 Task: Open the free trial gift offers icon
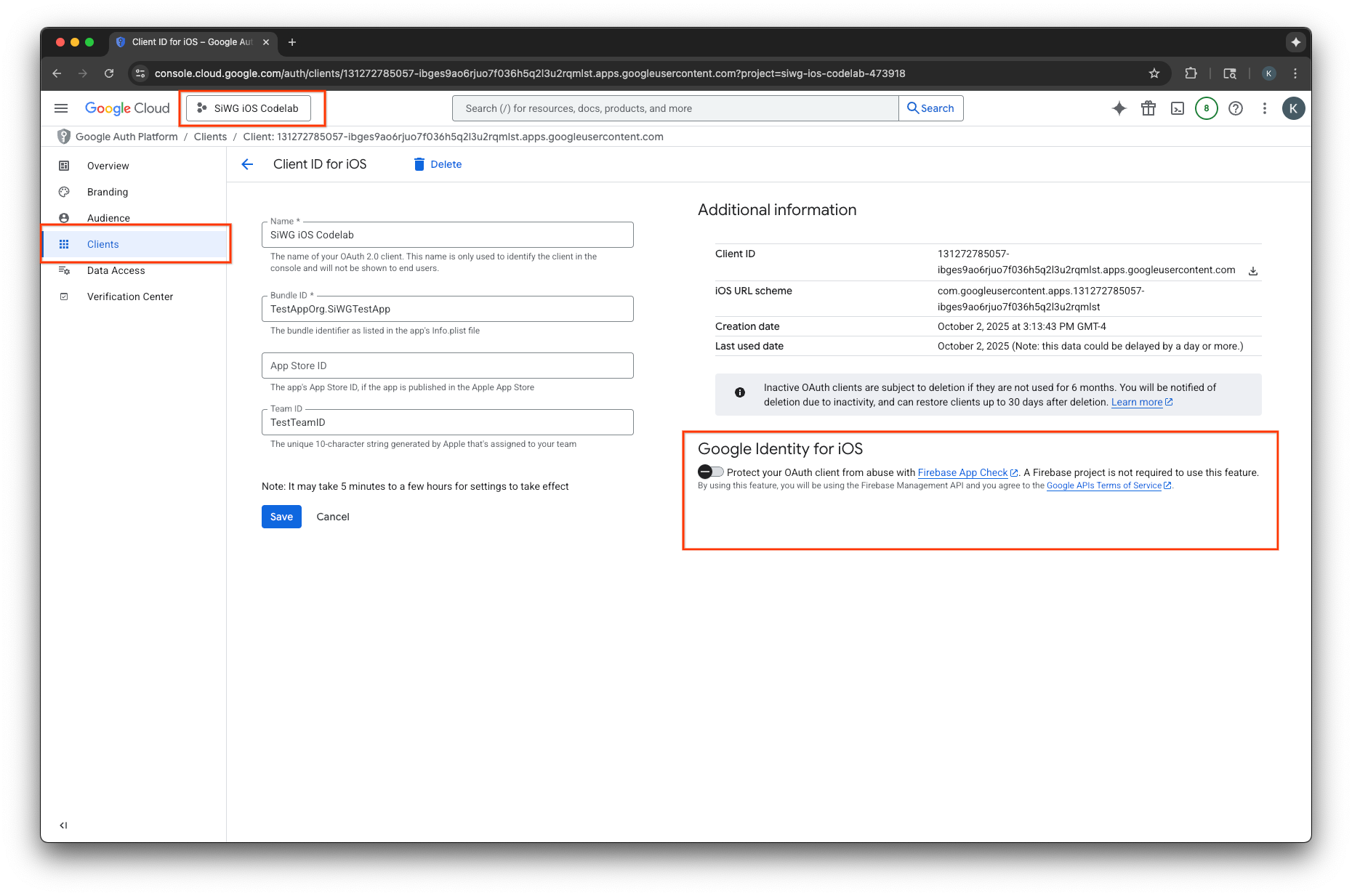coord(1148,108)
